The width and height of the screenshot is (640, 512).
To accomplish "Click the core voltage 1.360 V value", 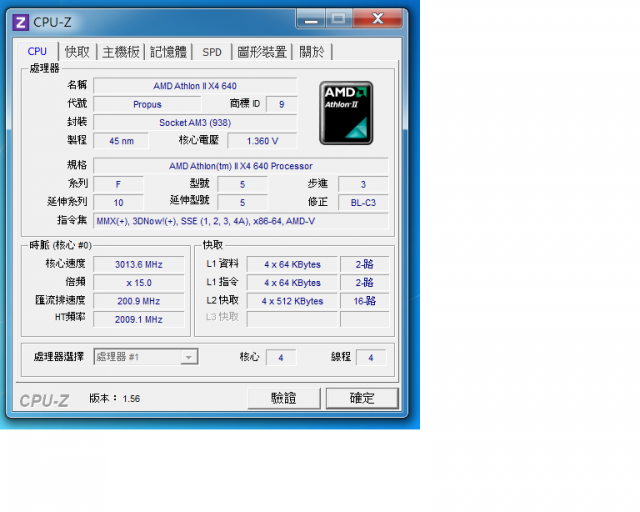I will coord(262,141).
